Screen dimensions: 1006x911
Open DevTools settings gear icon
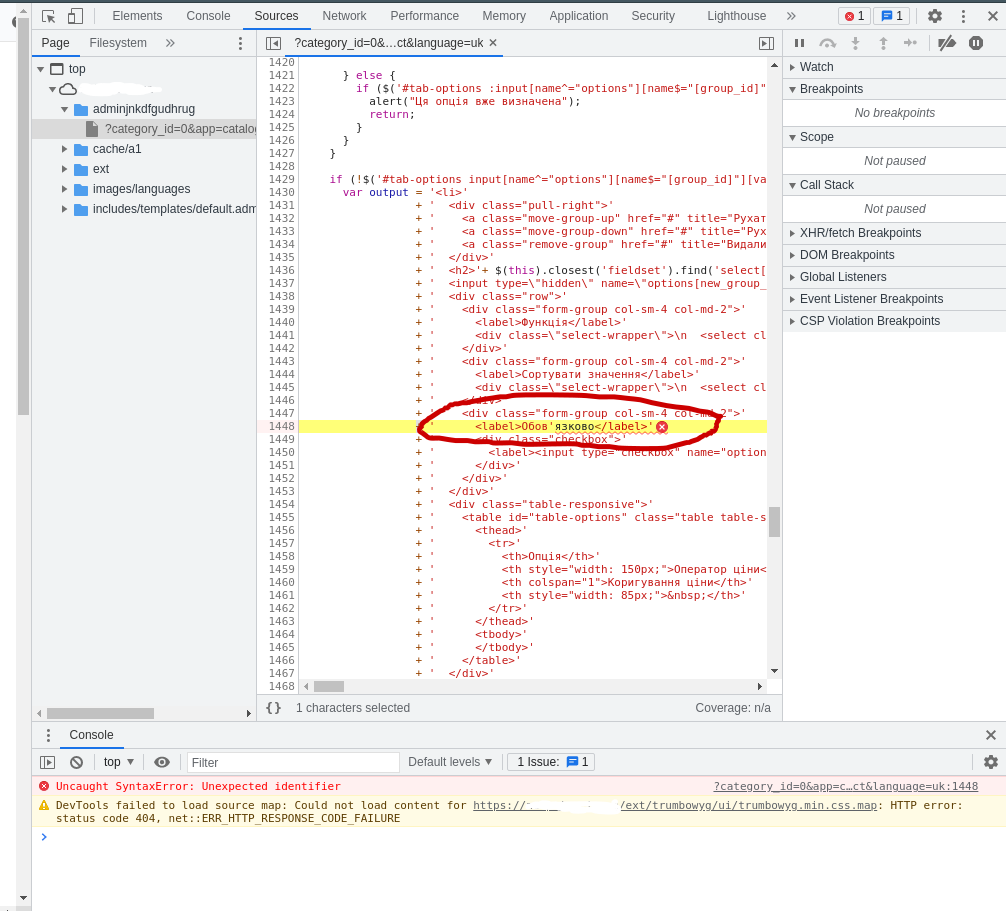coord(935,16)
